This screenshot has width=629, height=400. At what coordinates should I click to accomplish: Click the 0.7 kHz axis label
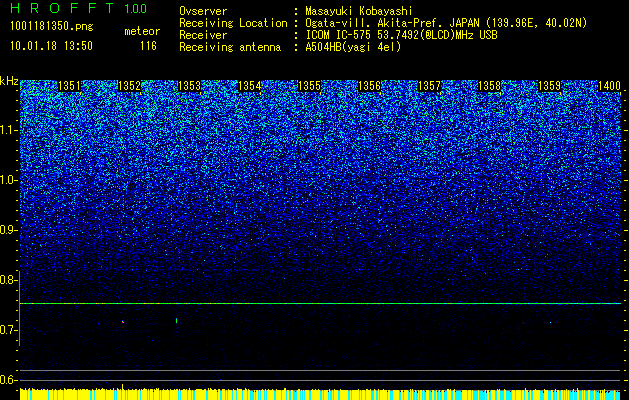(x=9, y=330)
